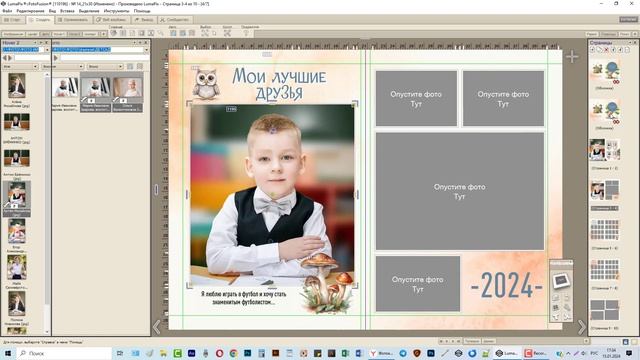Select the caption about playing football
The image size is (640, 360).
click(243, 298)
